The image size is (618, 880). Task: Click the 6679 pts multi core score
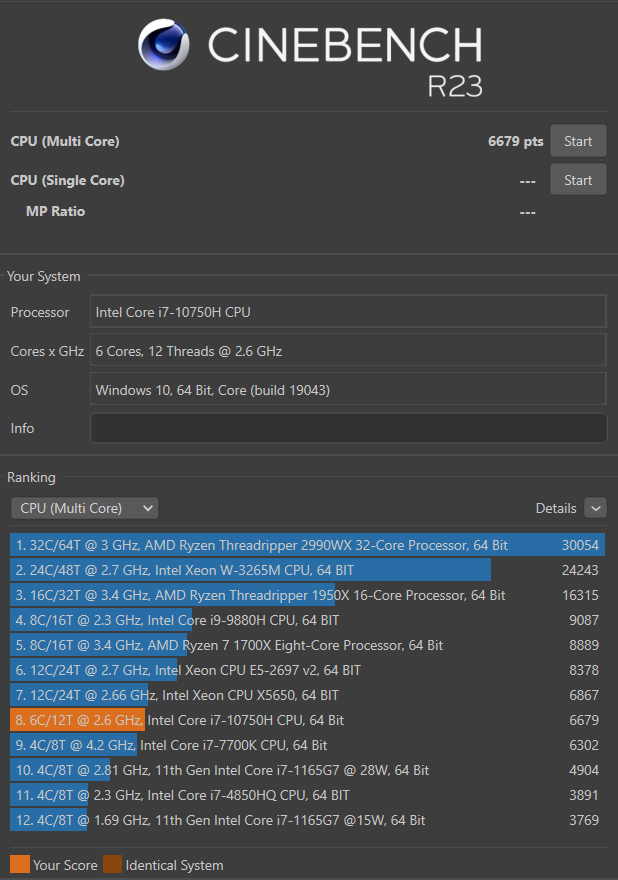click(515, 141)
